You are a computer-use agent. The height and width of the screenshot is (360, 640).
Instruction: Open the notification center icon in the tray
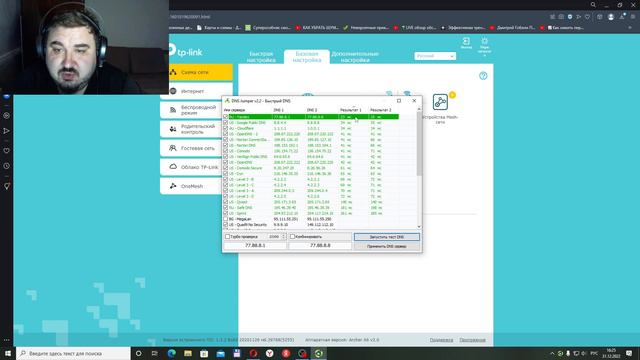tap(629, 353)
